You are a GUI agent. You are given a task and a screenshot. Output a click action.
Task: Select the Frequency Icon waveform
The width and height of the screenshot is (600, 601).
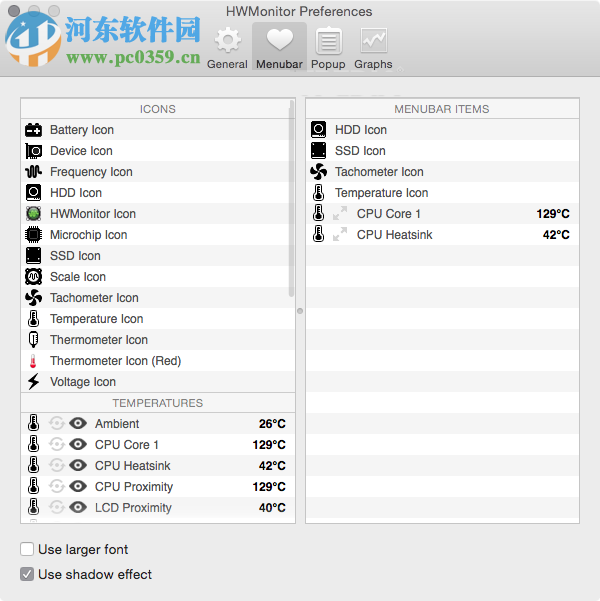pos(158,172)
